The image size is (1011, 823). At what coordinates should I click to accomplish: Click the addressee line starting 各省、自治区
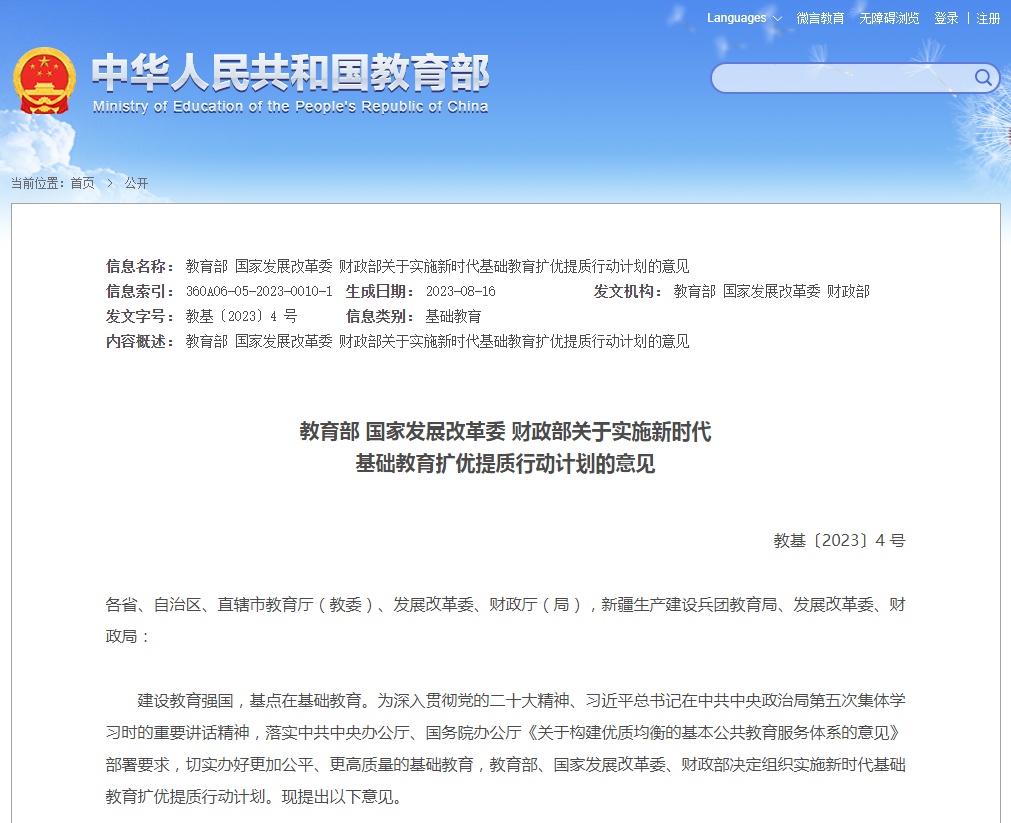(x=506, y=620)
